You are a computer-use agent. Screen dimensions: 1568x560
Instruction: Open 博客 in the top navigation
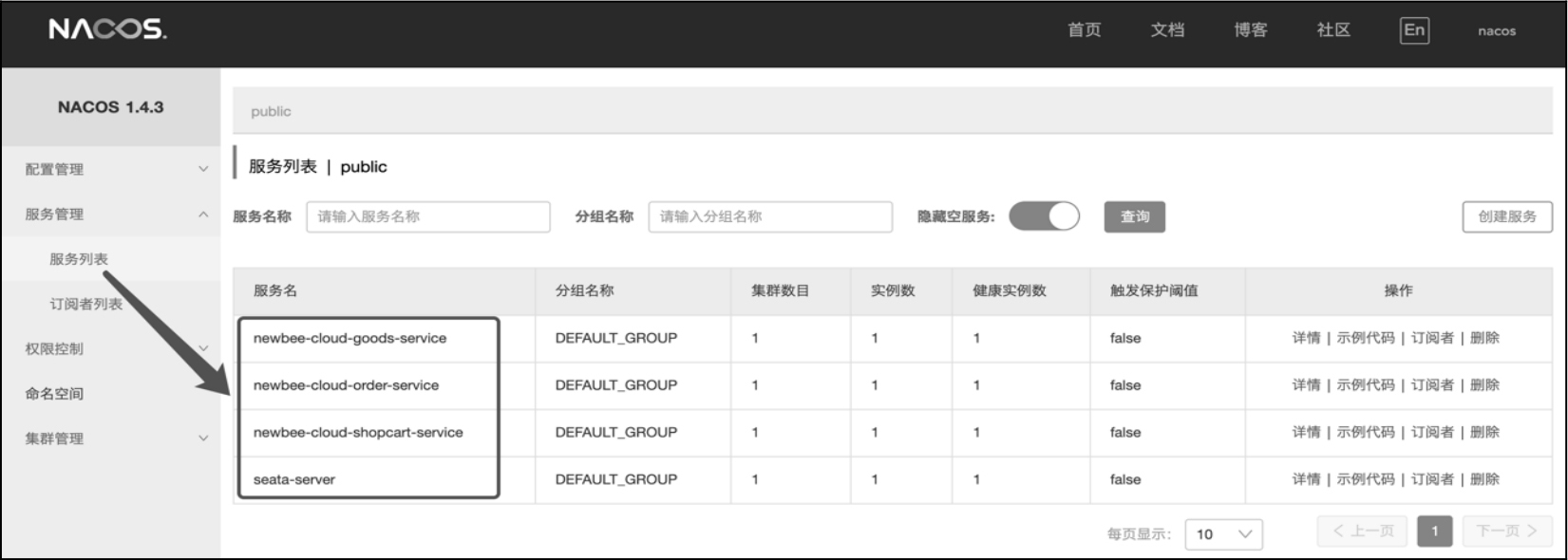[1251, 30]
